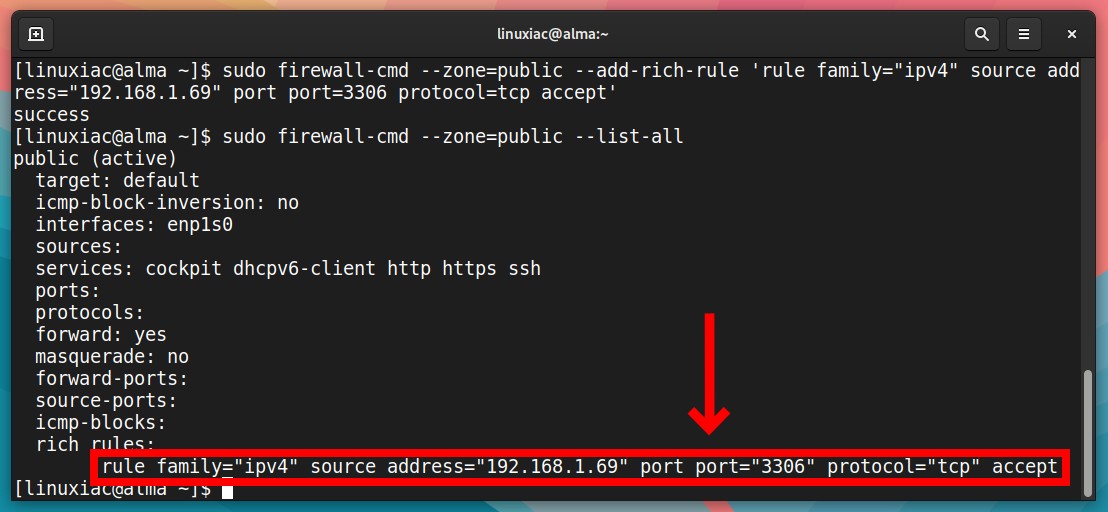Click the 'success' output line
The height and width of the screenshot is (512, 1108).
52,114
